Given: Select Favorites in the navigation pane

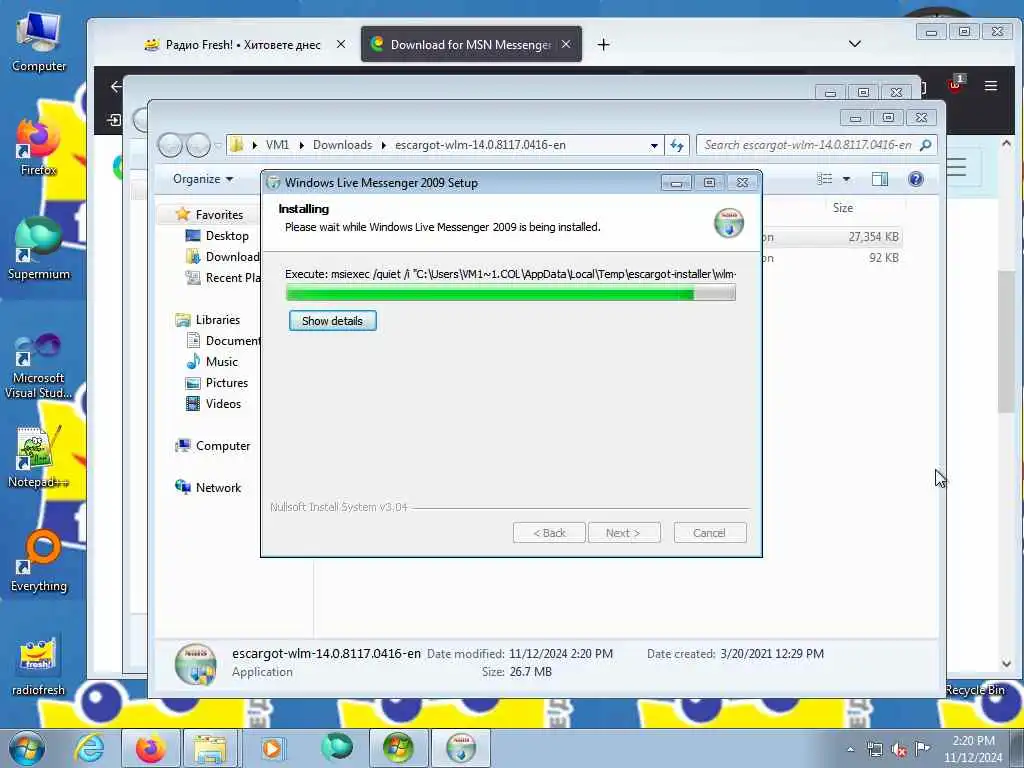Looking at the screenshot, I should tap(219, 215).
